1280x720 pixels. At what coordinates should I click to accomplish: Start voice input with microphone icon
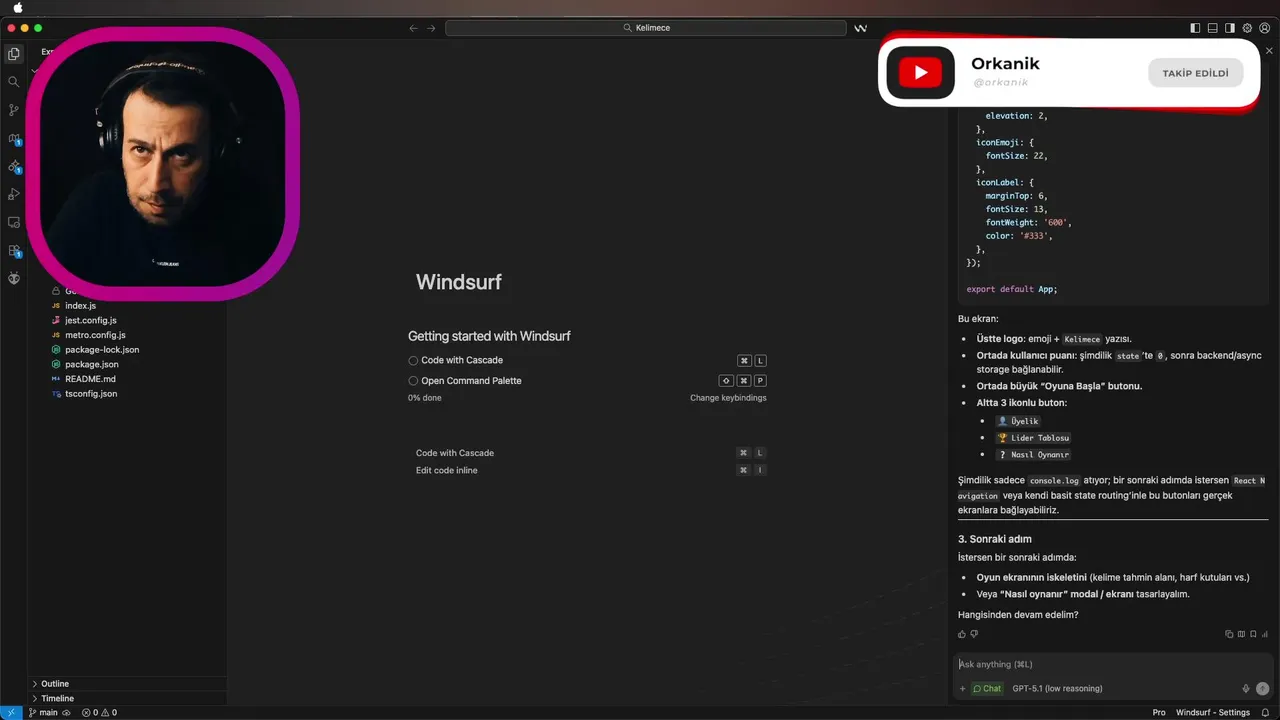(1246, 688)
